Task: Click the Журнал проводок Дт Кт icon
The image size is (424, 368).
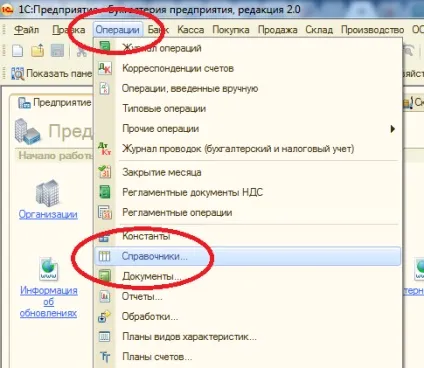Action: [x=105, y=149]
